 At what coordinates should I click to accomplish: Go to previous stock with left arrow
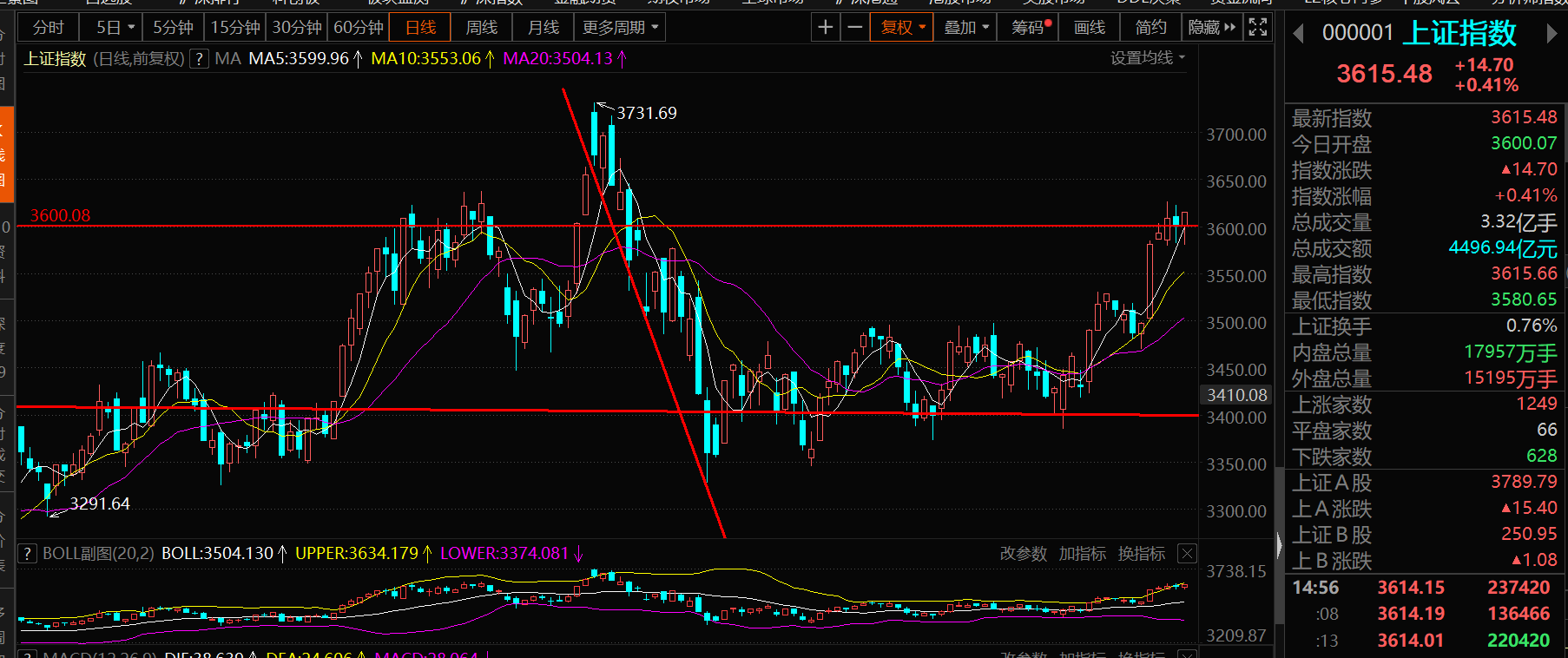1299,34
